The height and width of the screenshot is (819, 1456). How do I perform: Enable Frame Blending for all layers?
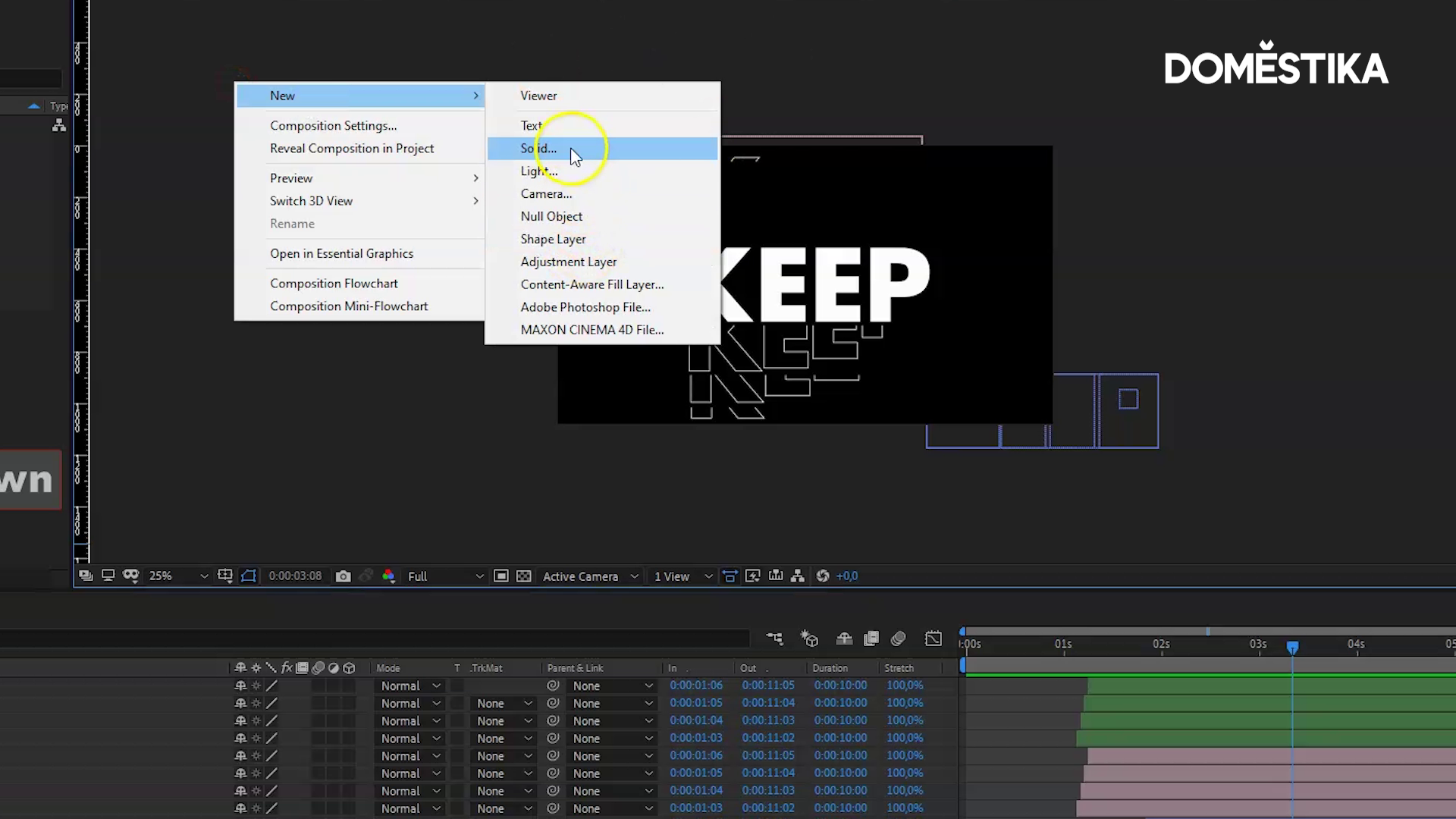click(871, 639)
